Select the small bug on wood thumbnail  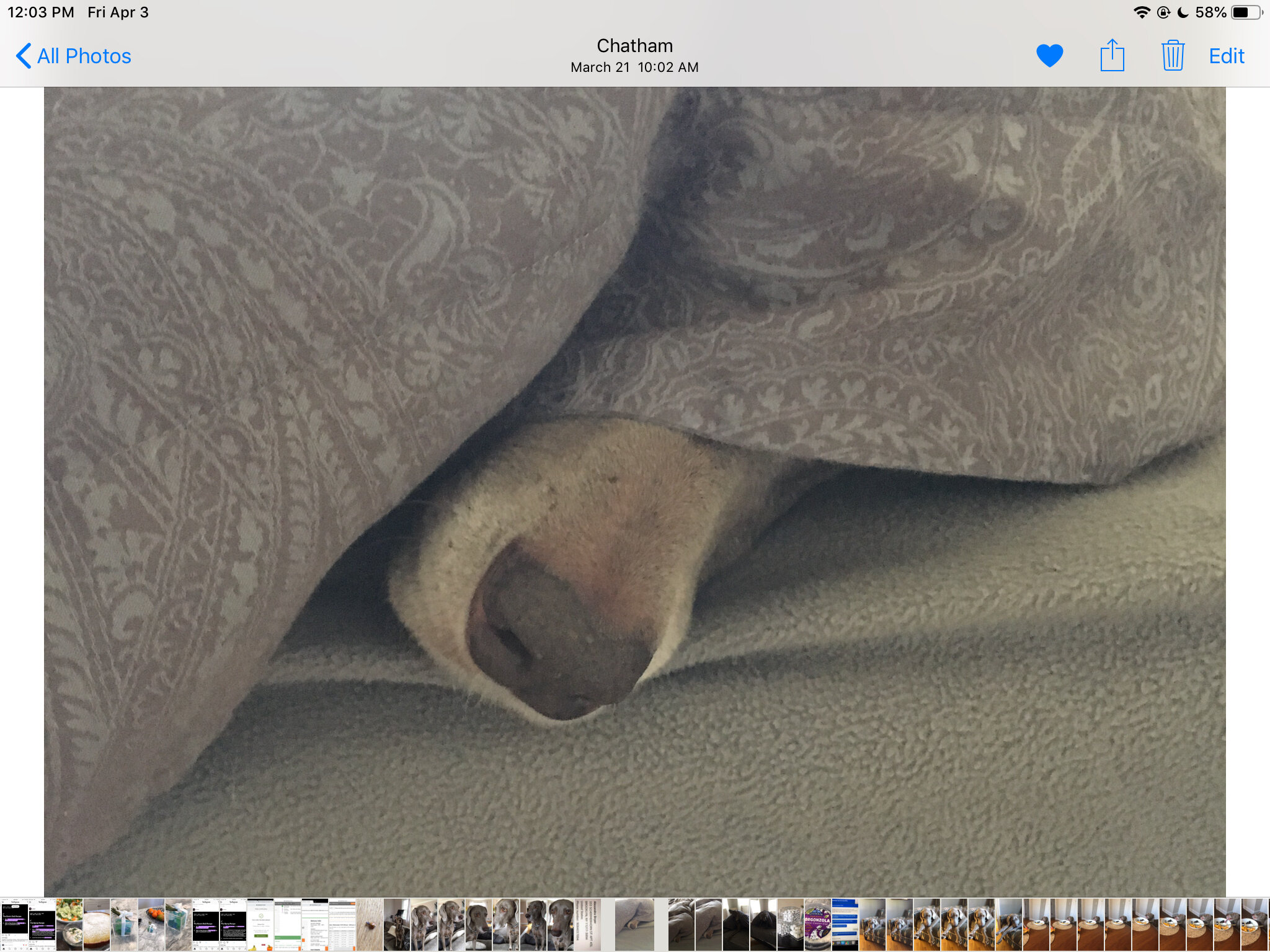coord(370,925)
